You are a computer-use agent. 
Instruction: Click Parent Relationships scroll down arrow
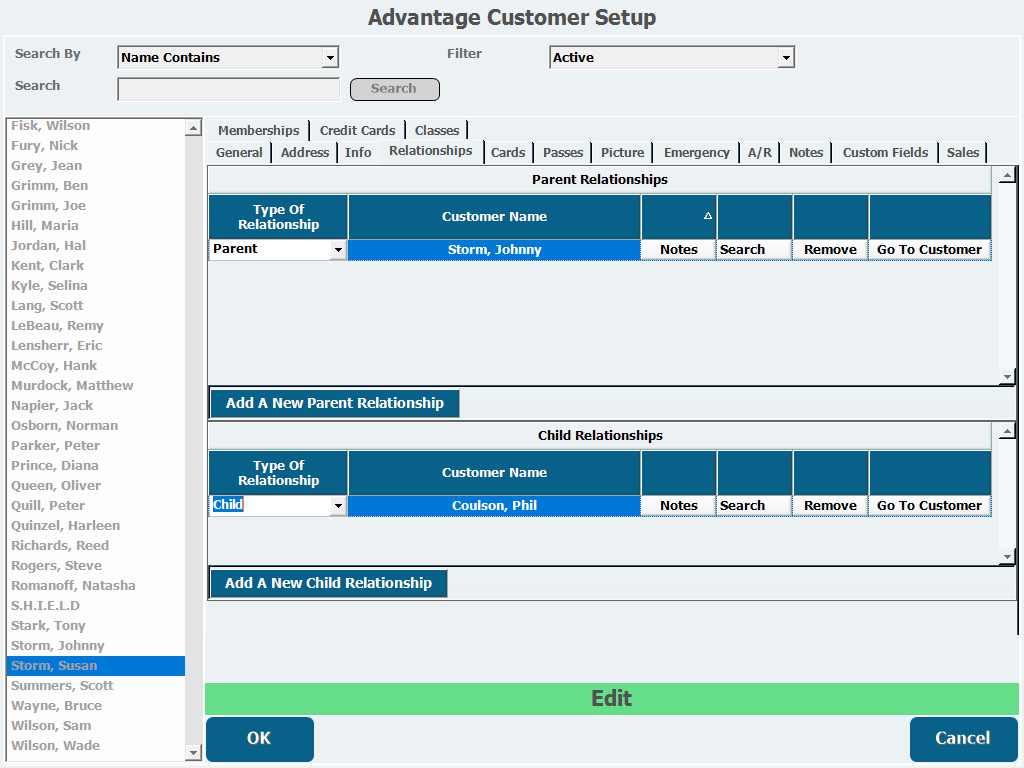click(1007, 377)
